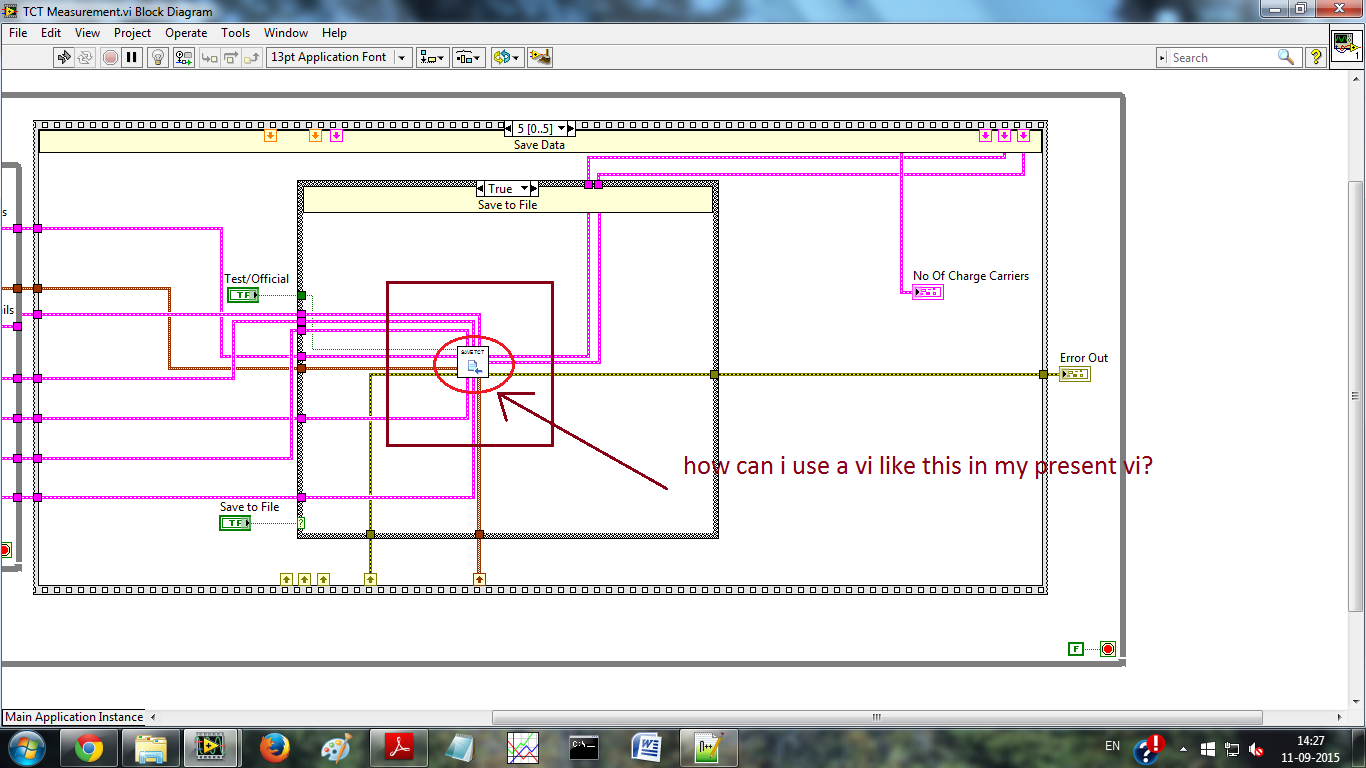Open Firefox from taskbar

point(274,747)
